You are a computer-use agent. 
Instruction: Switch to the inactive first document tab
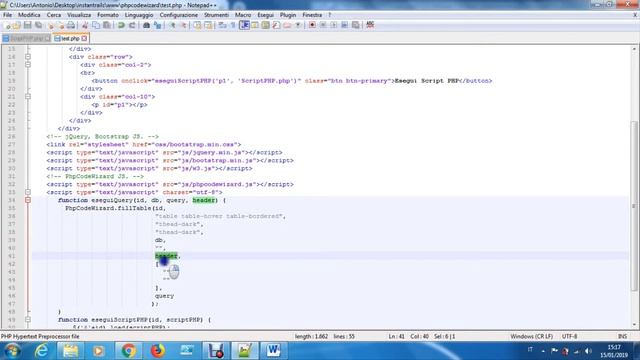point(26,38)
